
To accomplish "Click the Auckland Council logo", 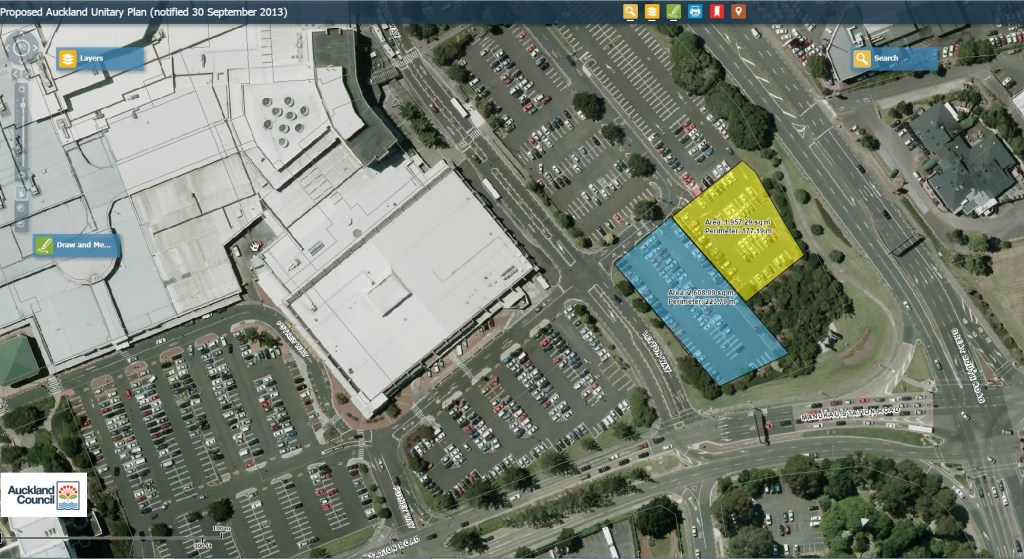I will click(44, 495).
